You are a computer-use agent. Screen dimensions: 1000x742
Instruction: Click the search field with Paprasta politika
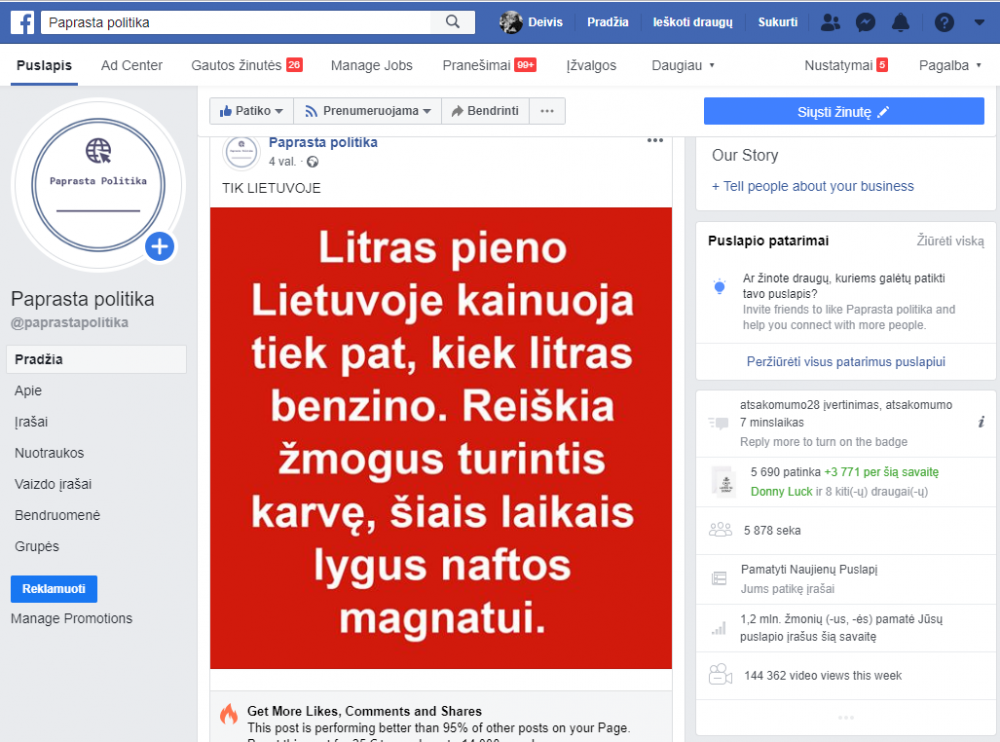pyautogui.click(x=236, y=22)
